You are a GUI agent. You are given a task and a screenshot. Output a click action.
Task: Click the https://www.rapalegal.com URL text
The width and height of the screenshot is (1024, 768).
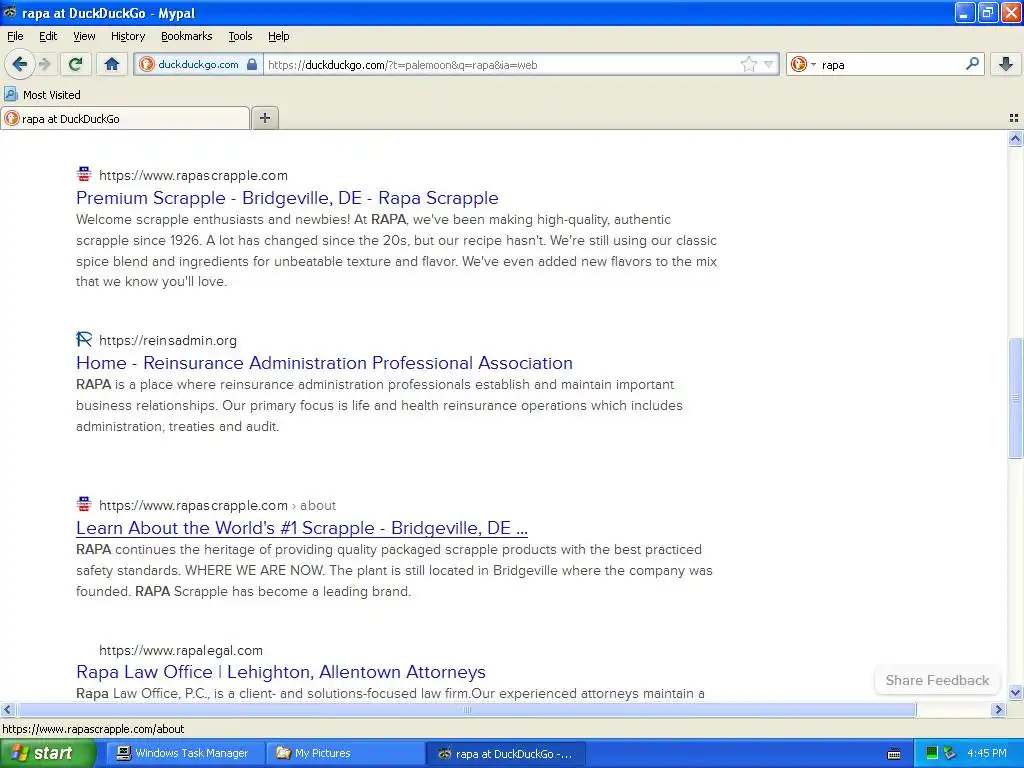click(x=181, y=650)
